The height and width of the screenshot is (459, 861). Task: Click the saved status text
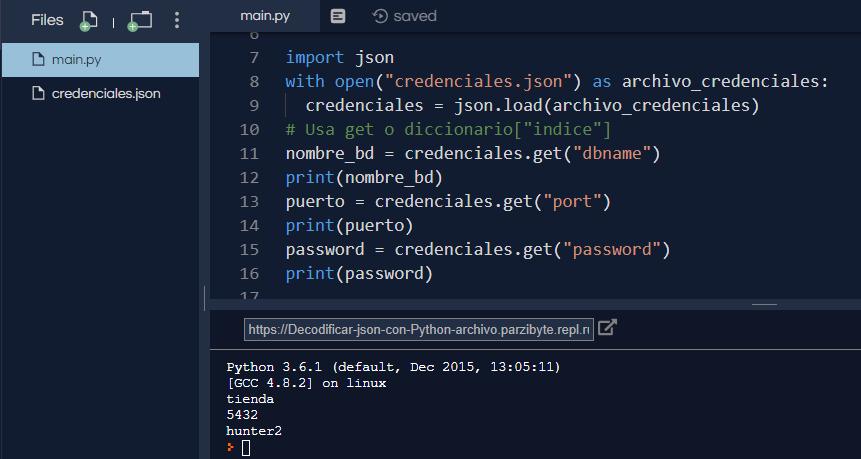(415, 16)
